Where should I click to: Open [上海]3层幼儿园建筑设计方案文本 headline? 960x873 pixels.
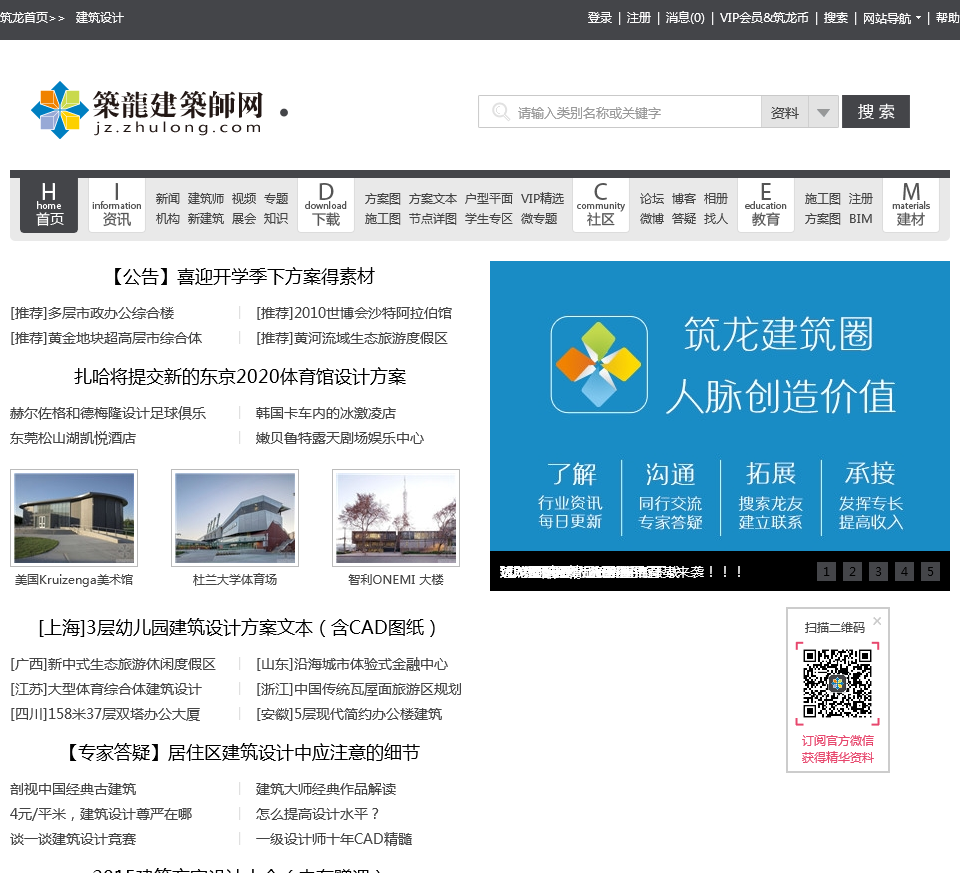click(x=240, y=628)
